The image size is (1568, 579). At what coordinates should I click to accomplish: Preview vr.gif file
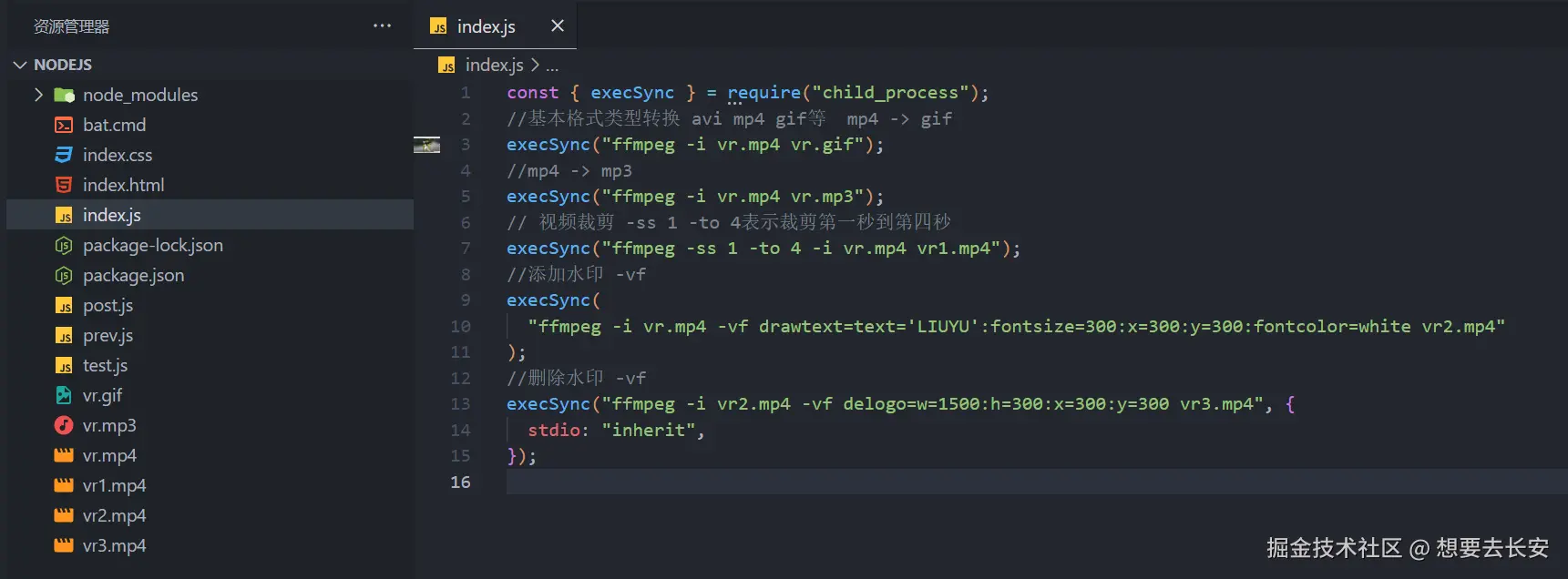point(102,395)
